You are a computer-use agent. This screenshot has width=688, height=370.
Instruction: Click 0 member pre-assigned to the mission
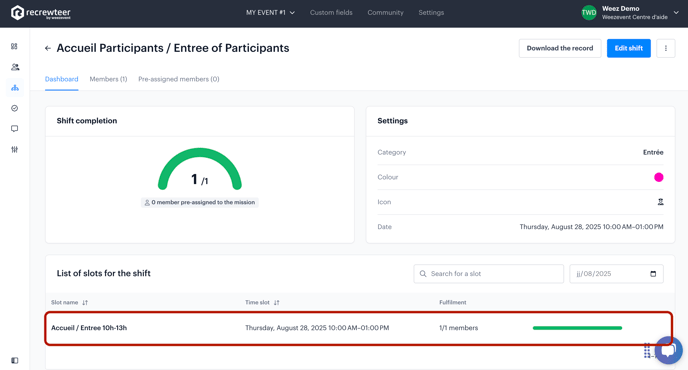200,202
